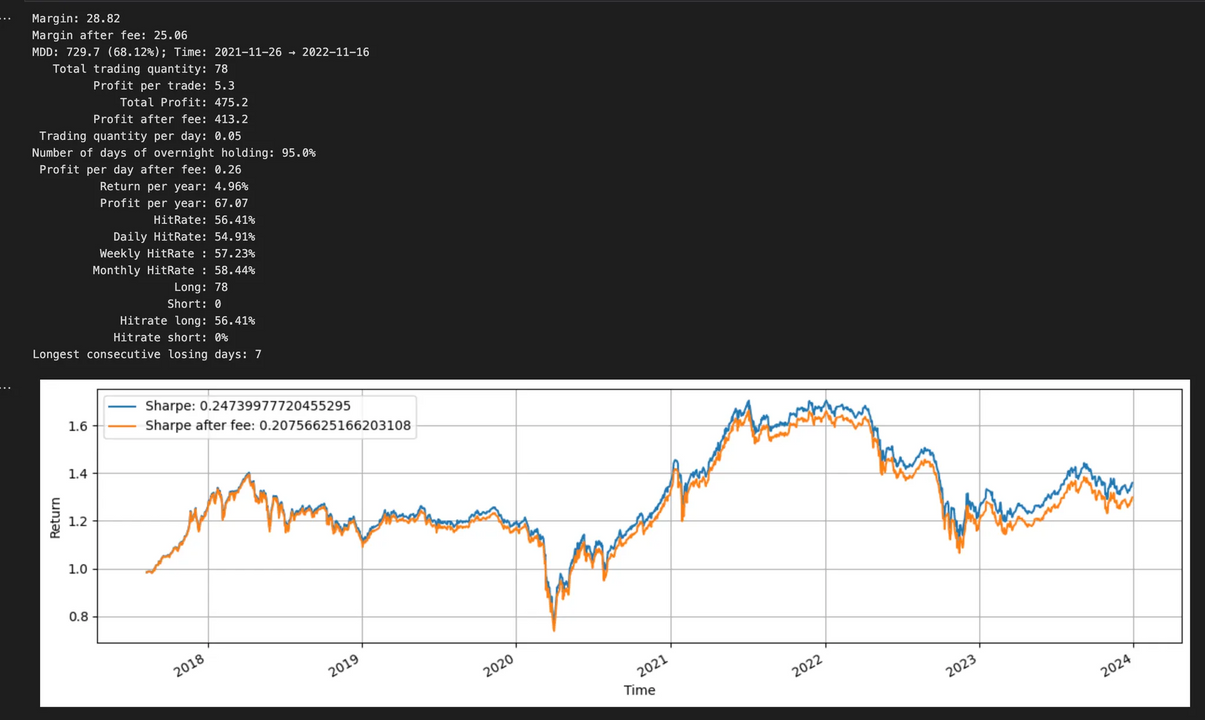
Task: Click the Margin: 28.82 output line
Action: [x=76, y=18]
